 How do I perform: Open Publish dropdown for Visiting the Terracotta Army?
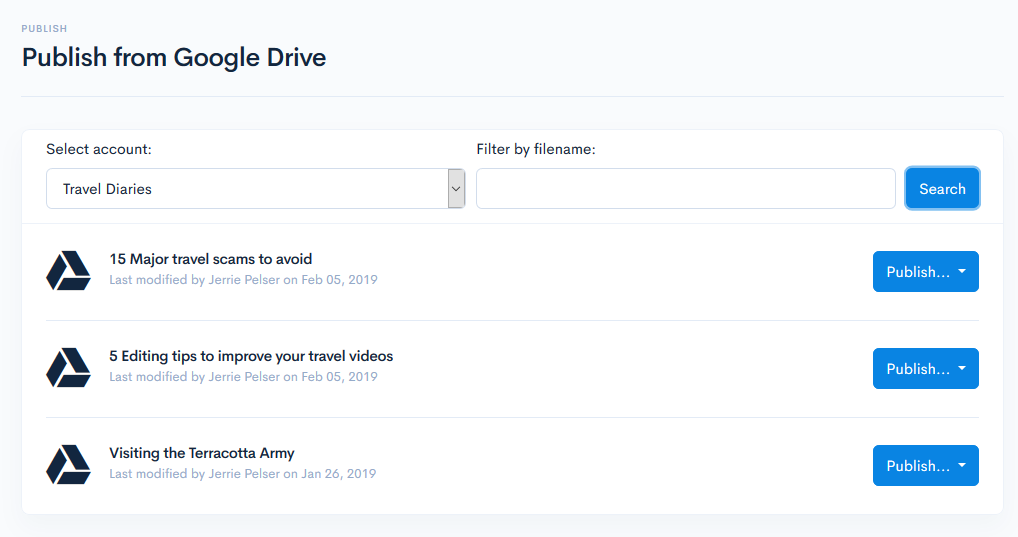[x=925, y=465]
